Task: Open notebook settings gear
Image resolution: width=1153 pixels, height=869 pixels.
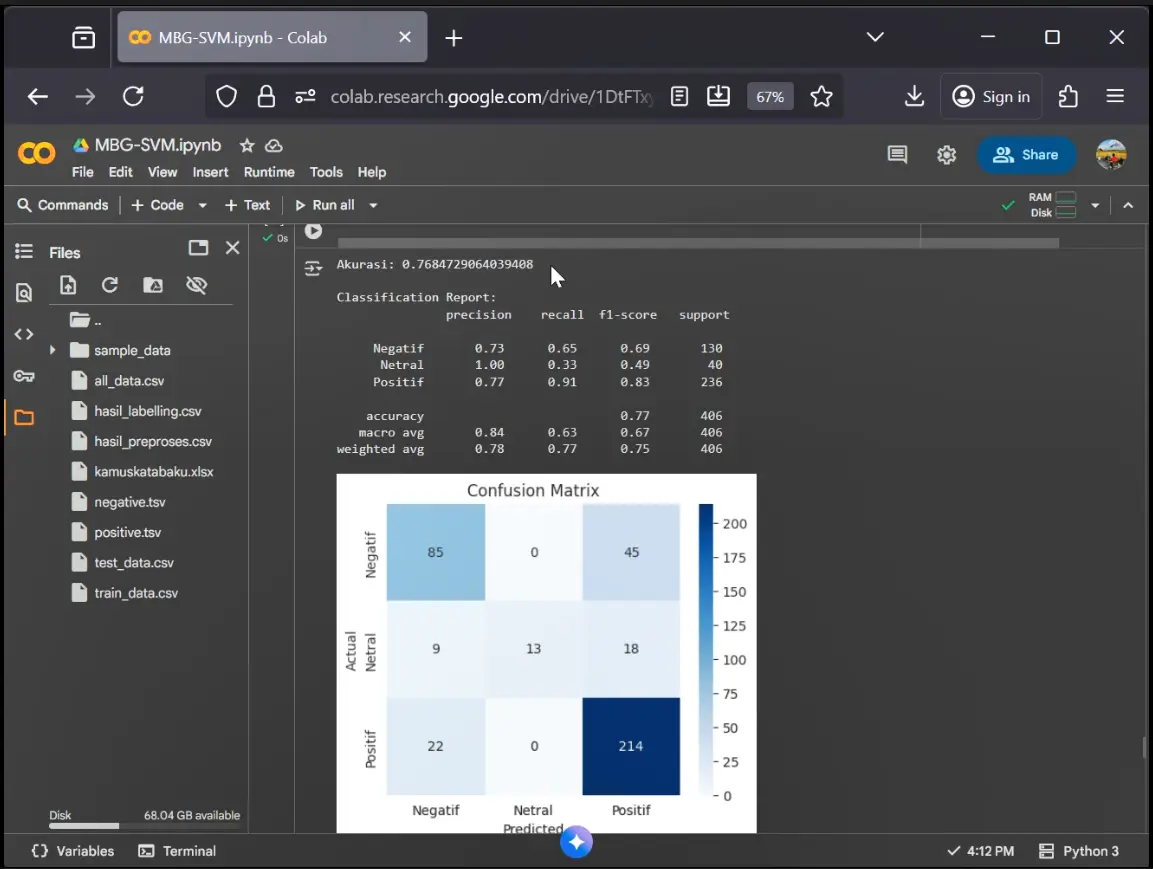Action: 946,155
